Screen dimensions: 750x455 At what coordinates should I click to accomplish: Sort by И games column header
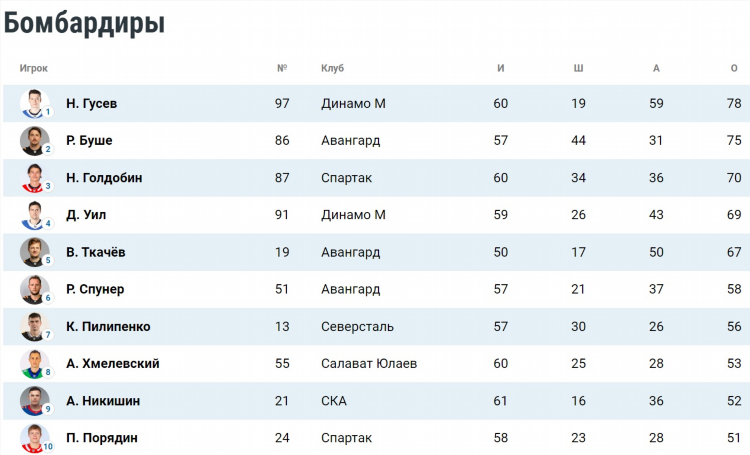click(x=500, y=68)
